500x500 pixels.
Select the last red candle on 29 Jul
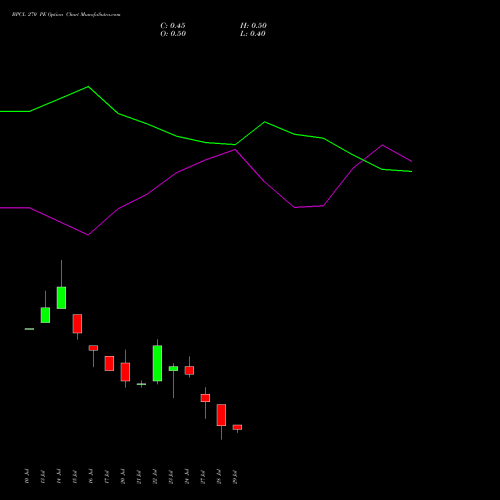237,427
